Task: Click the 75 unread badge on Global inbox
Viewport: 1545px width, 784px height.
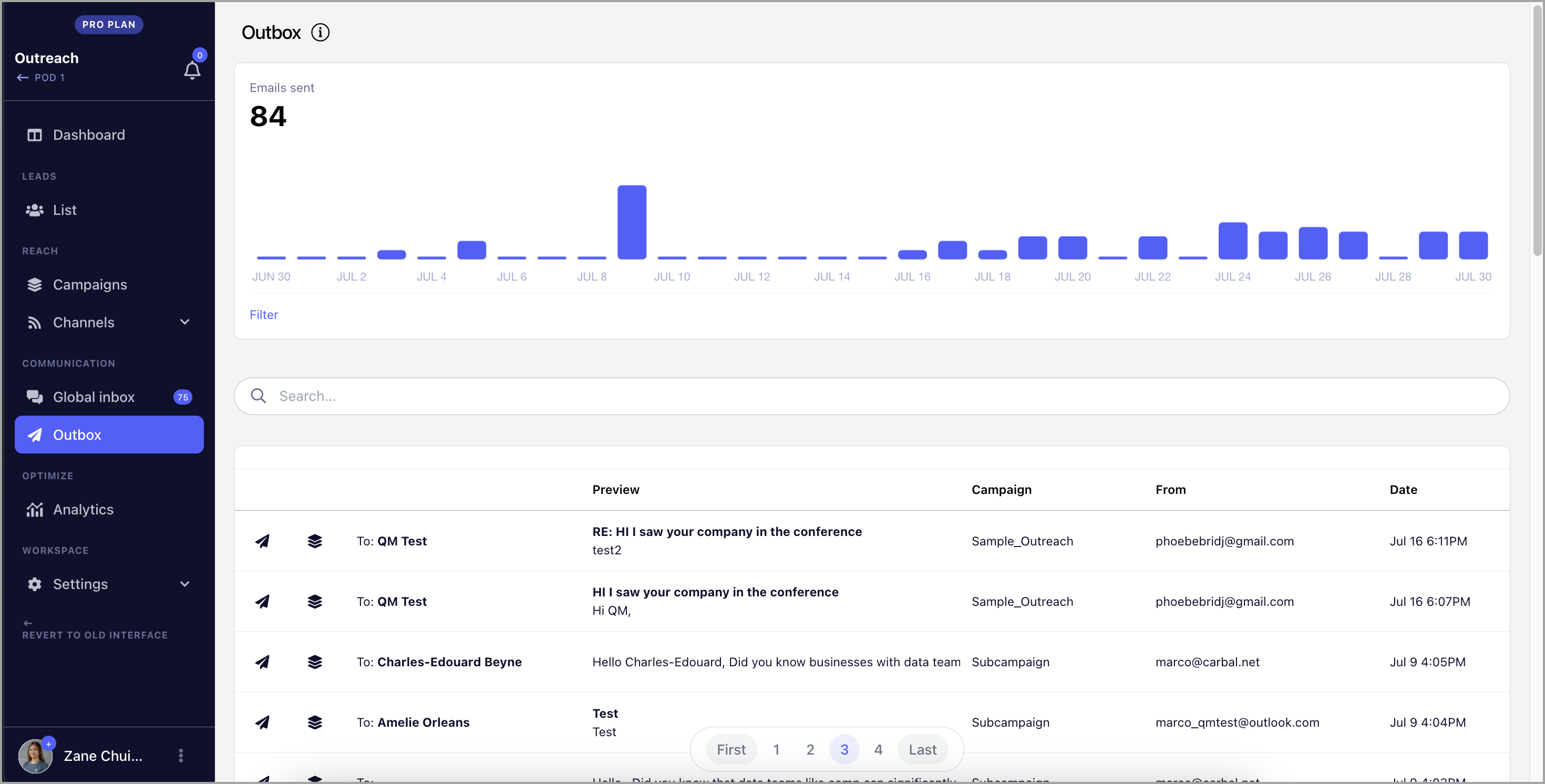Action: (x=183, y=397)
